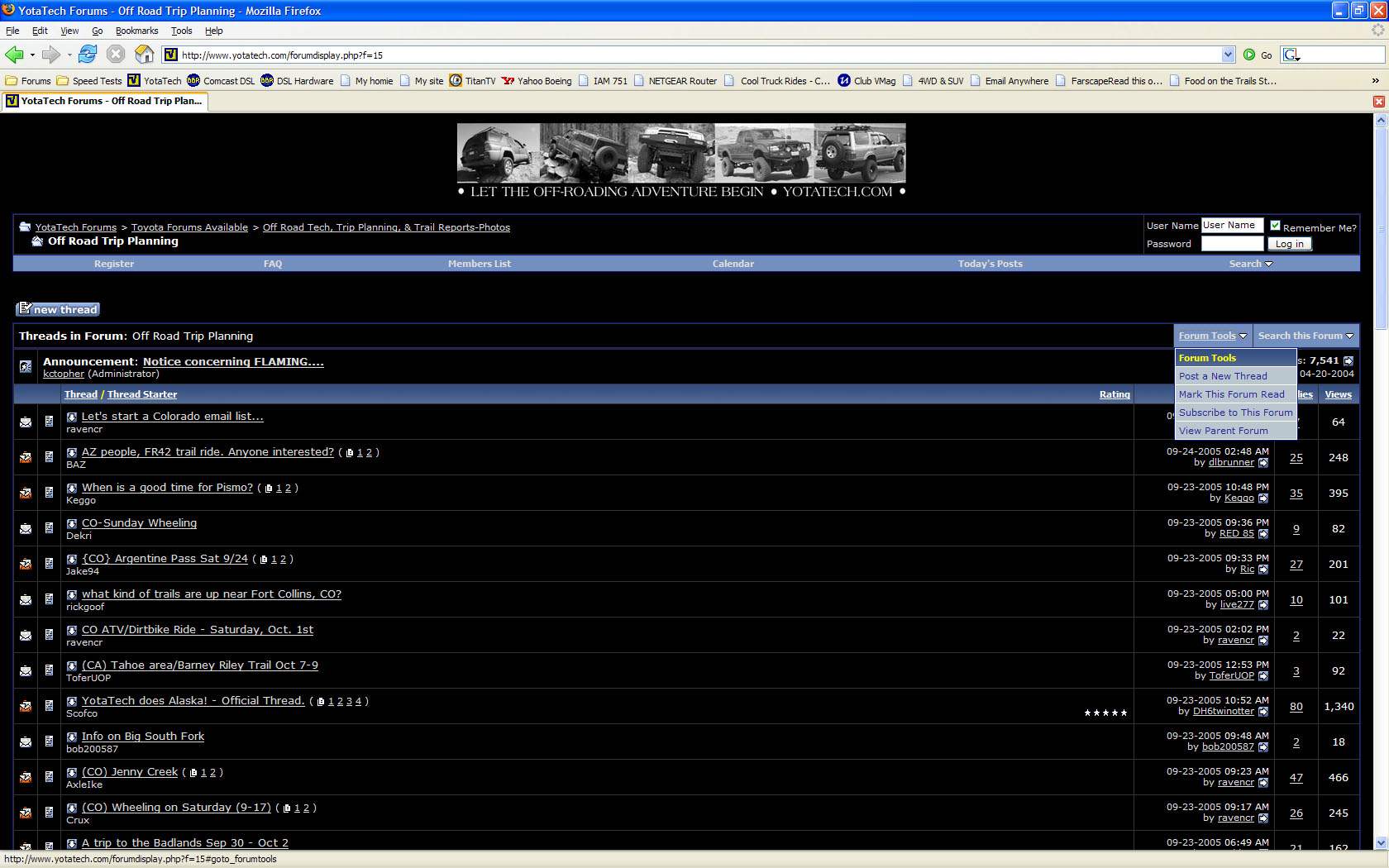This screenshot has width=1389, height=868.
Task: Go to last post icon by dlbrunner
Action: point(1263,463)
